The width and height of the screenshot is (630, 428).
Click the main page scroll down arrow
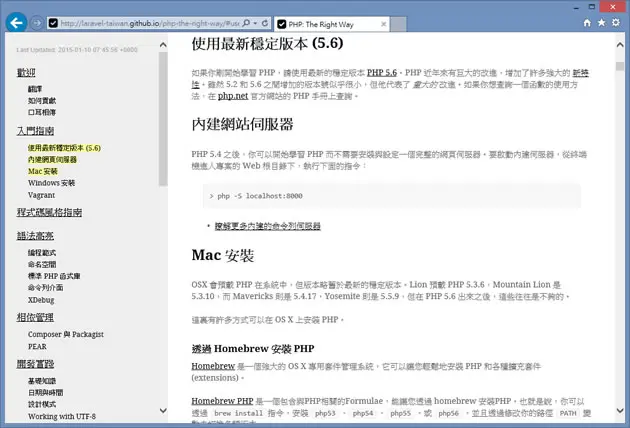tap(620, 410)
